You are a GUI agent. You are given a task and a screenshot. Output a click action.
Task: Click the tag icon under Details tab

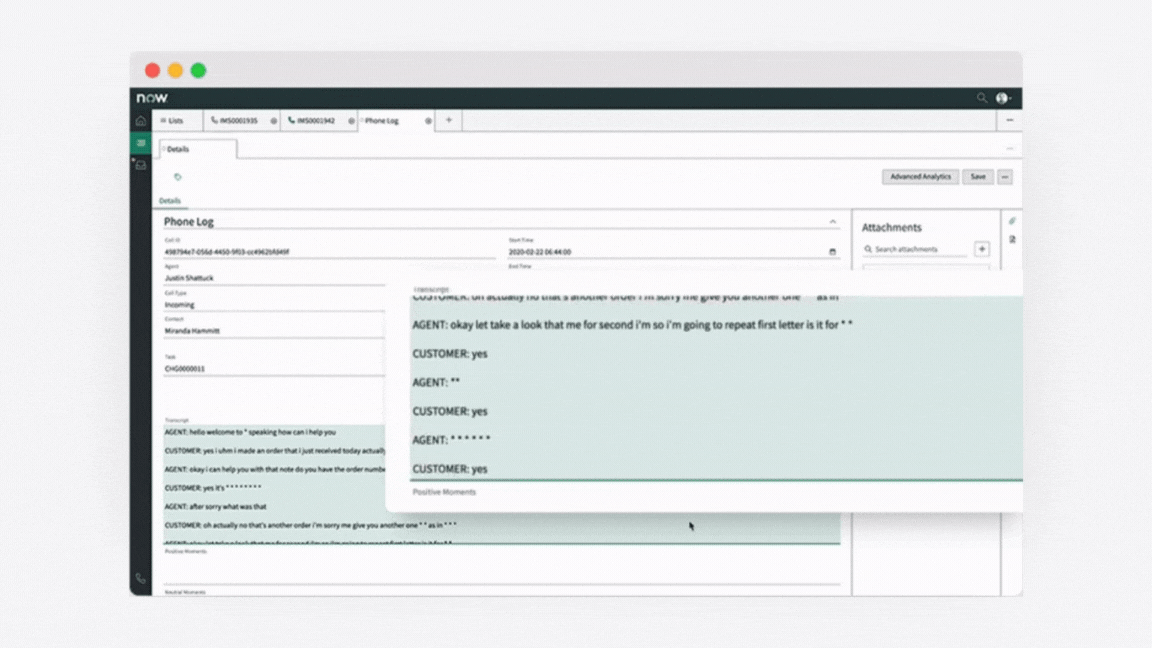pyautogui.click(x=177, y=176)
